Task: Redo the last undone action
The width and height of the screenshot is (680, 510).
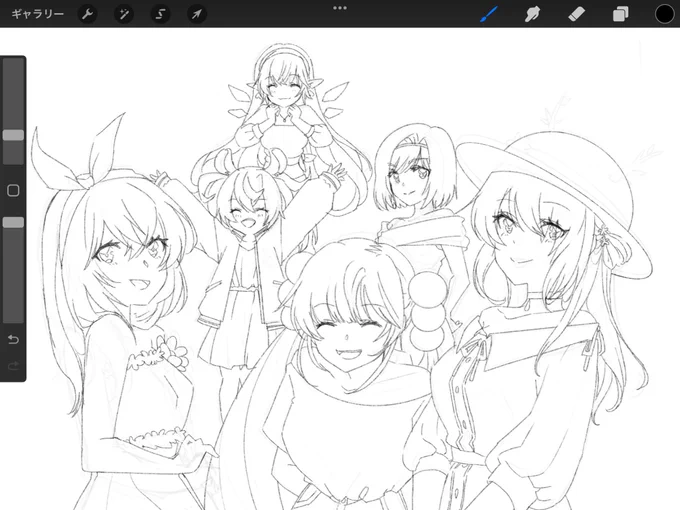Action: (13, 366)
